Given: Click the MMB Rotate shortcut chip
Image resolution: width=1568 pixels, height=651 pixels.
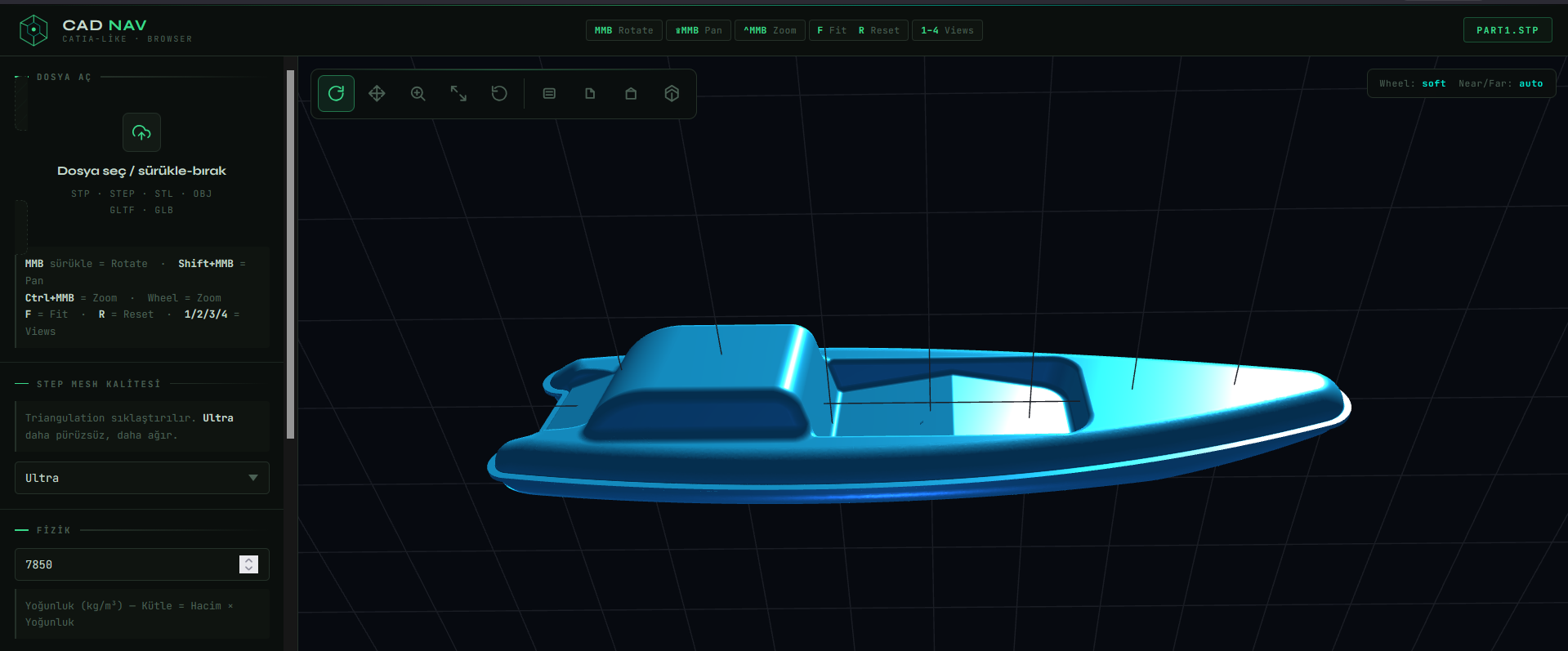Looking at the screenshot, I should point(623,30).
